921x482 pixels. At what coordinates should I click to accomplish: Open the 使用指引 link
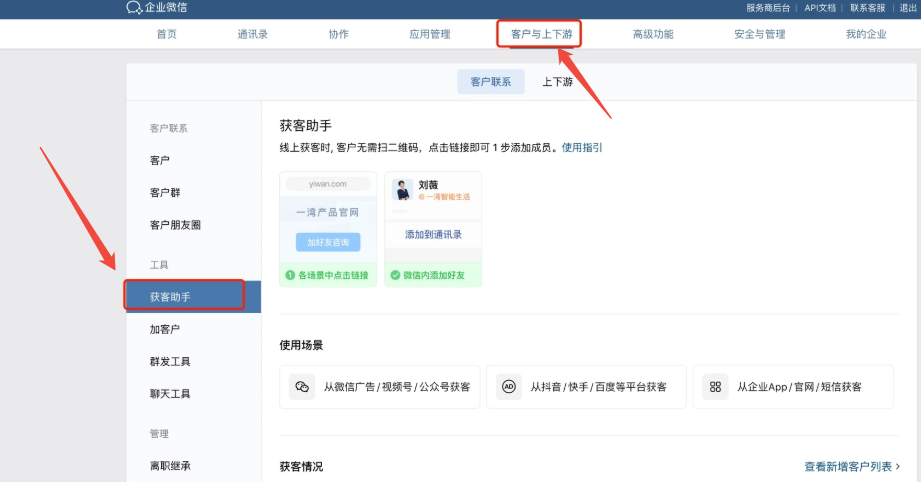[581, 147]
